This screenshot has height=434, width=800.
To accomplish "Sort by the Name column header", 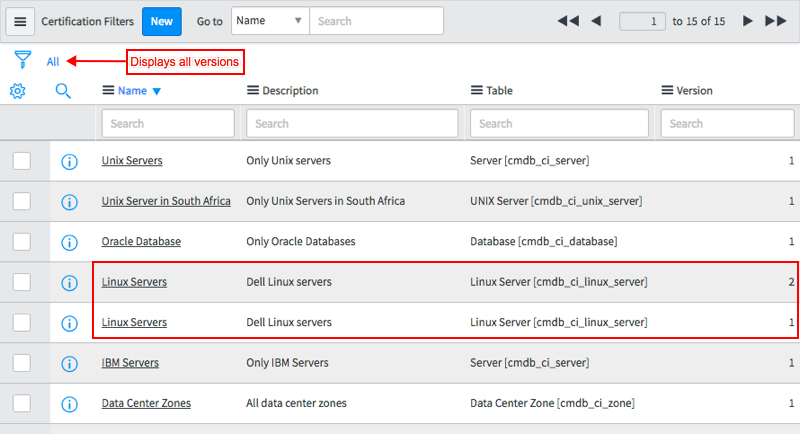I will click(x=132, y=90).
